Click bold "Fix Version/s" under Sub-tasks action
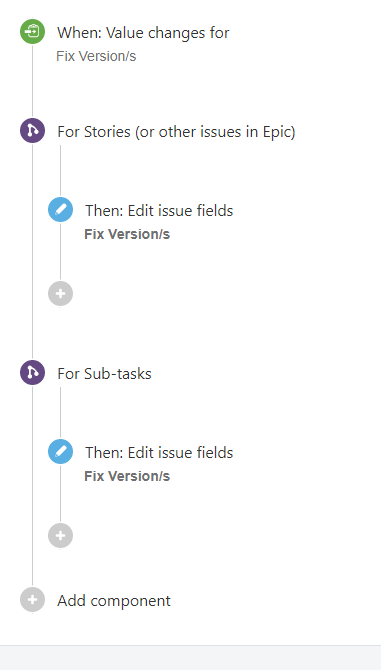This screenshot has width=381, height=670. point(127,476)
